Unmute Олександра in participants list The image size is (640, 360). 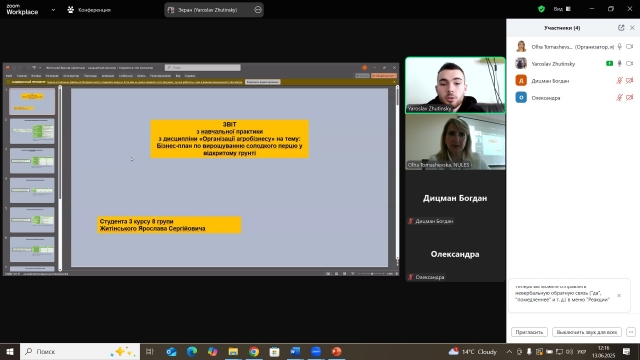[x=620, y=98]
